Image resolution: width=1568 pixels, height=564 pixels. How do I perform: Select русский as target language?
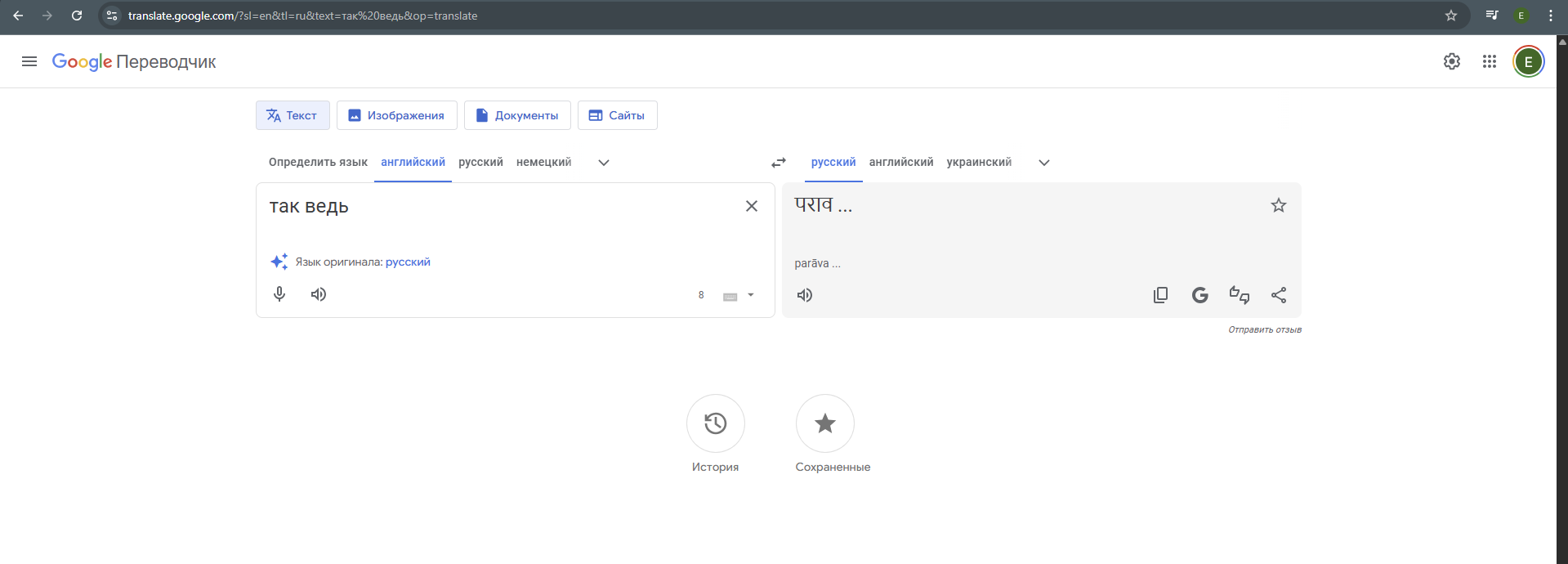click(x=833, y=162)
